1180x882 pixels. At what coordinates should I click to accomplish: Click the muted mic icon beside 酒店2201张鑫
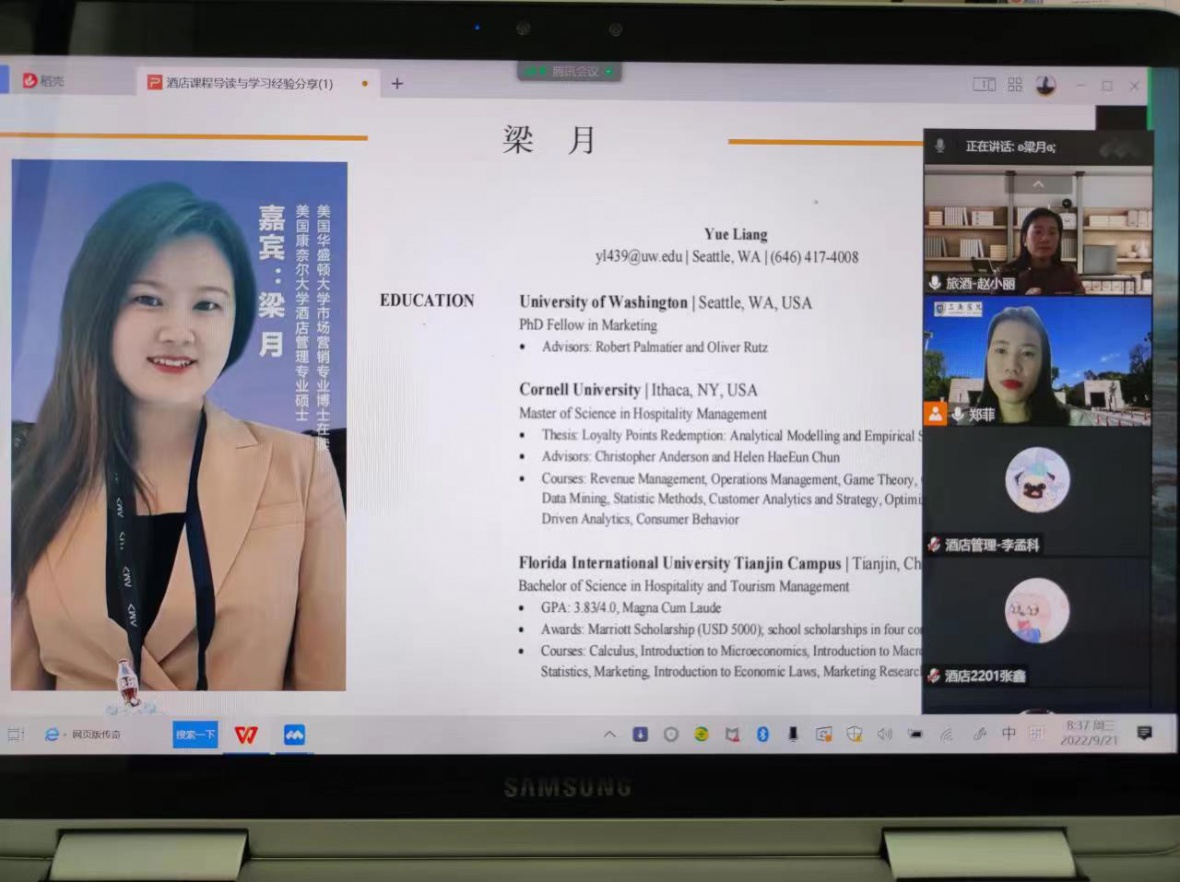pyautogui.click(x=934, y=676)
